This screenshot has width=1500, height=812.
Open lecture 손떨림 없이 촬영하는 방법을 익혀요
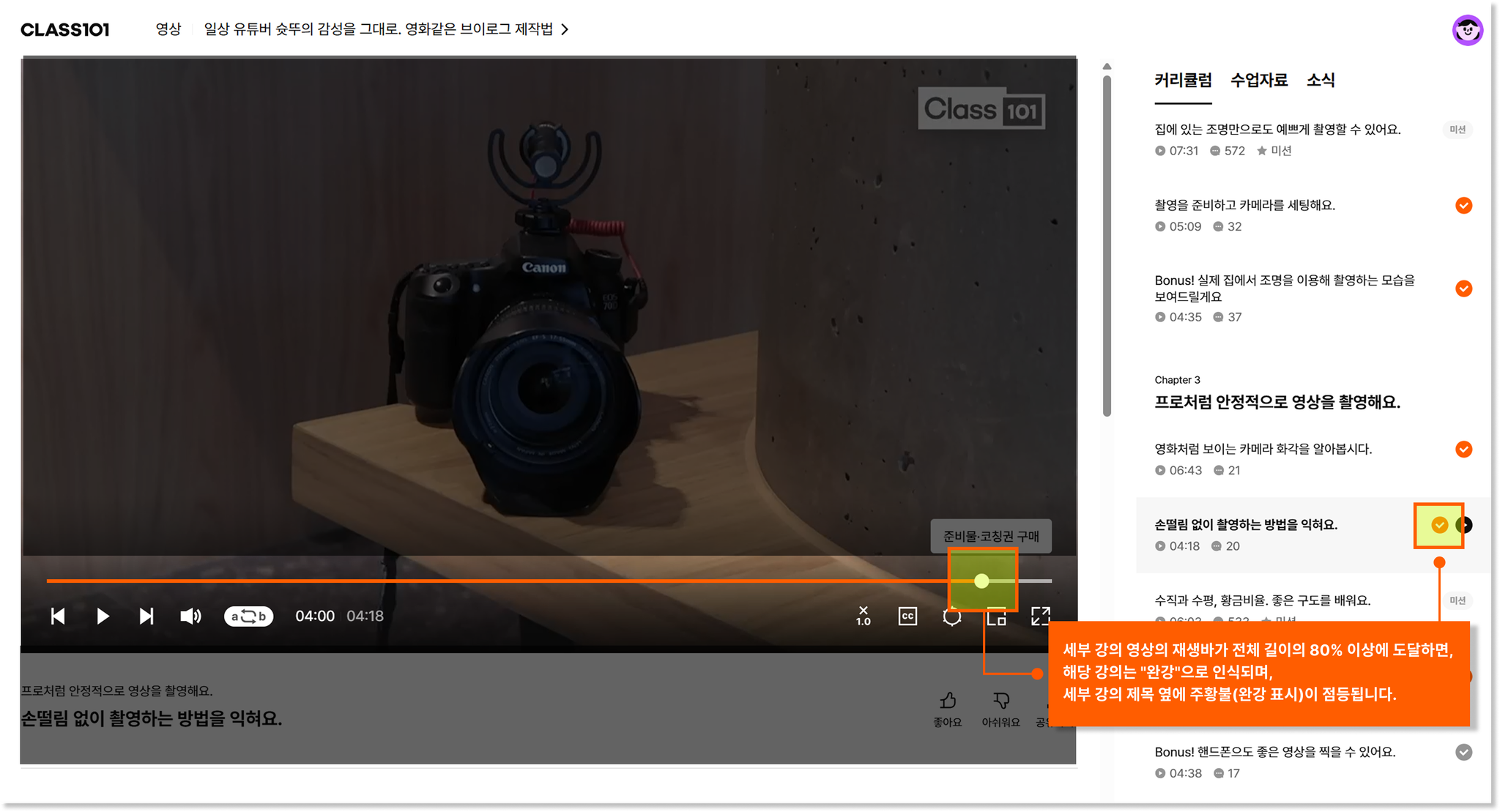click(1246, 525)
